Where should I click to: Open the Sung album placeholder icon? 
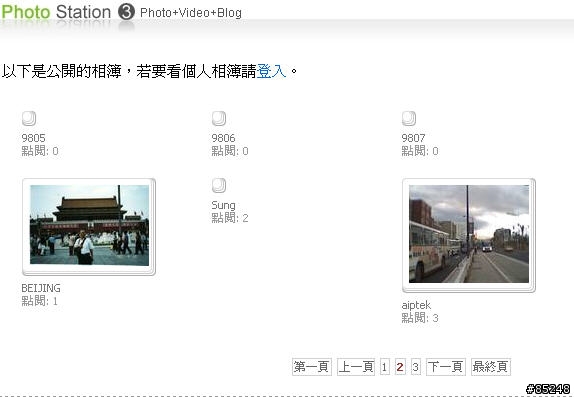point(219,185)
